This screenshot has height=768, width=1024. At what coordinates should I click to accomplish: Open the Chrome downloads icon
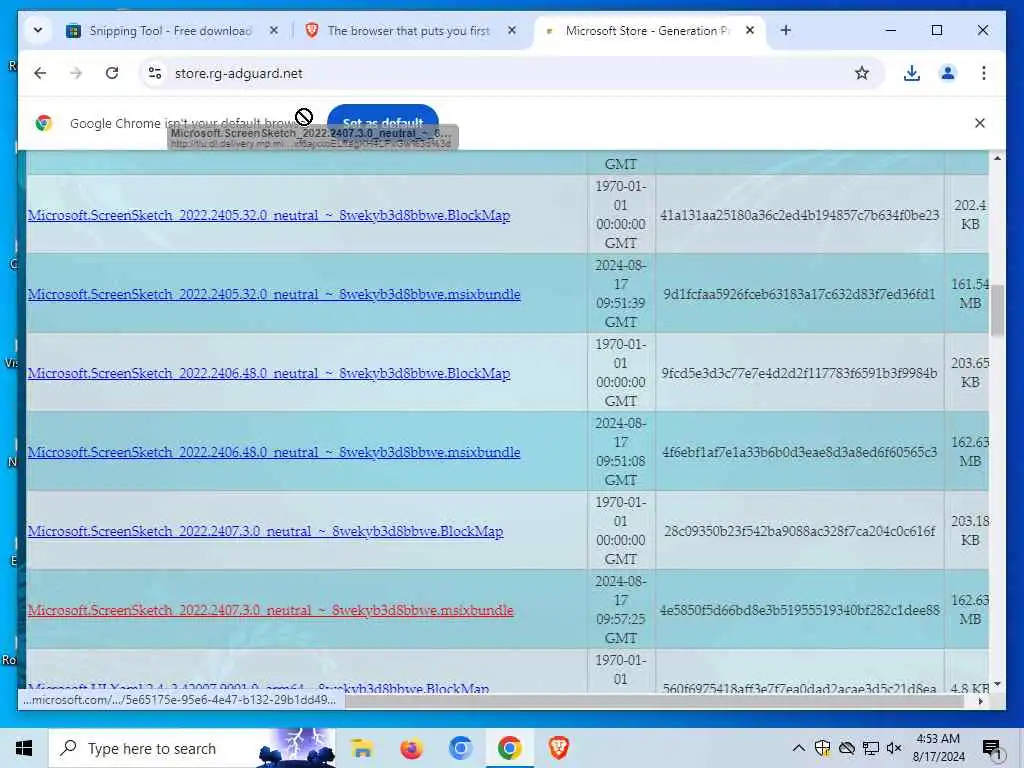tap(912, 73)
